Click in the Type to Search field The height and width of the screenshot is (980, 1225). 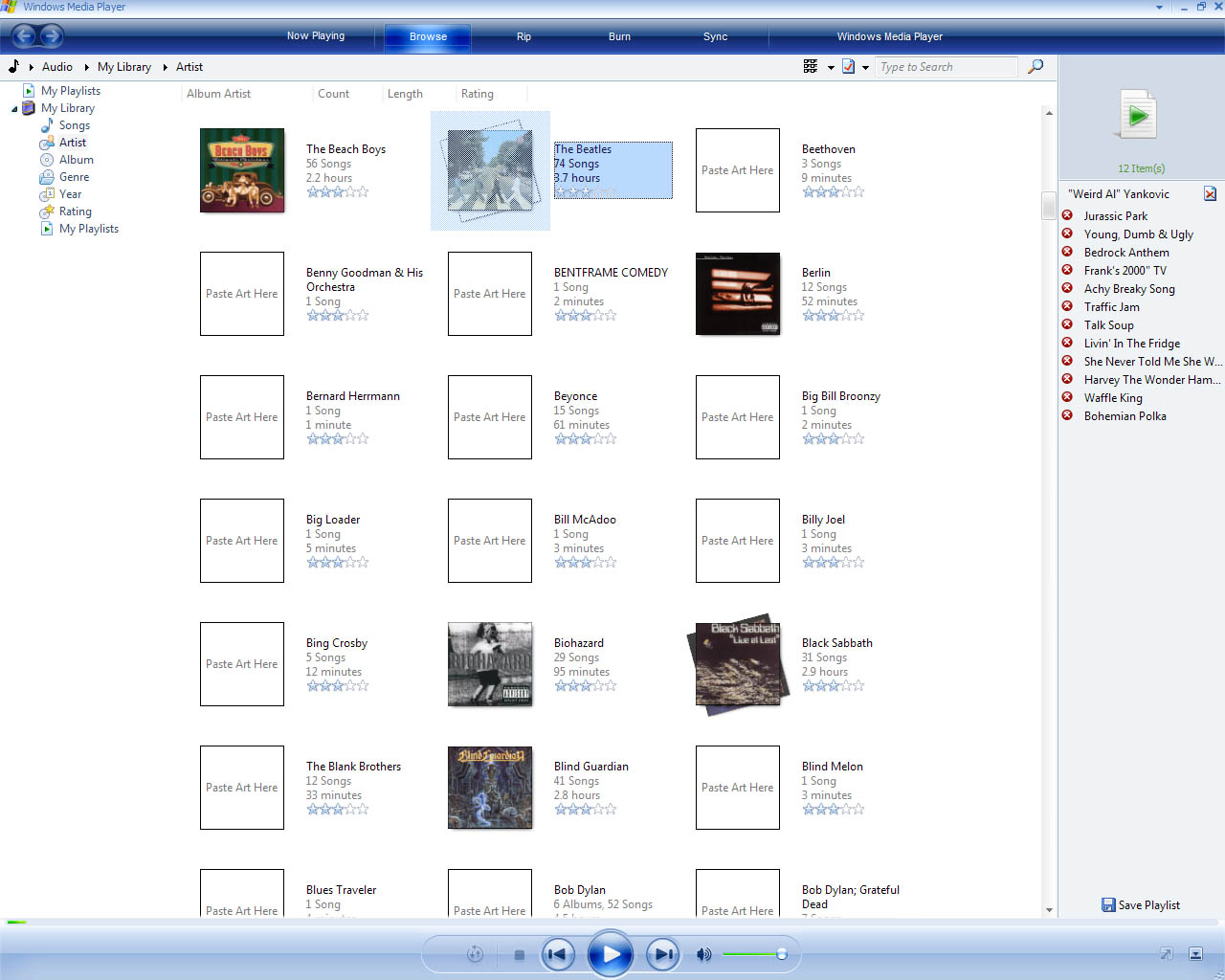tap(947, 67)
